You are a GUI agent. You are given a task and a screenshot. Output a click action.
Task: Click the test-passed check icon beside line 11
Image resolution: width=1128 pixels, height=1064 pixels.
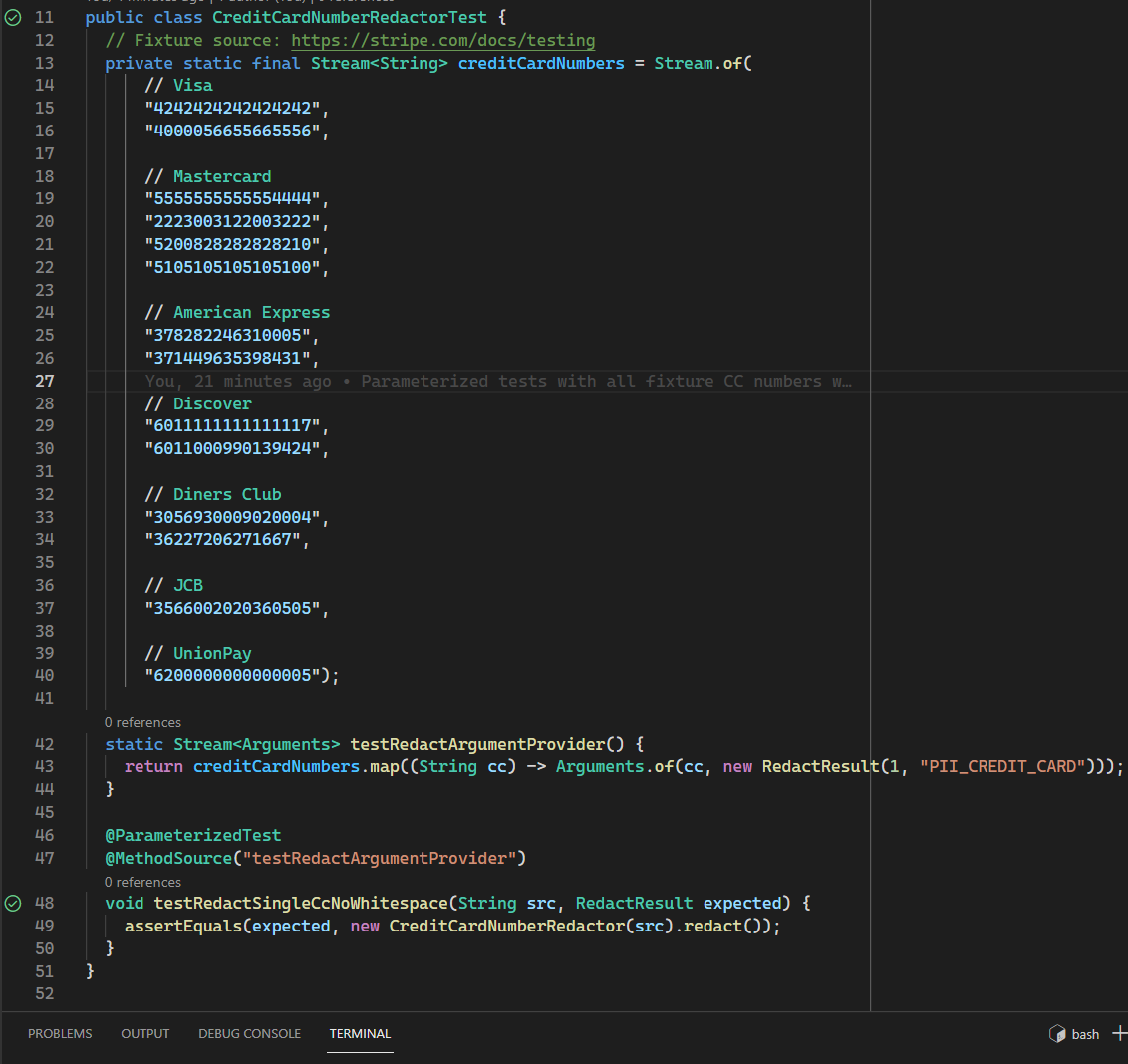click(11, 16)
